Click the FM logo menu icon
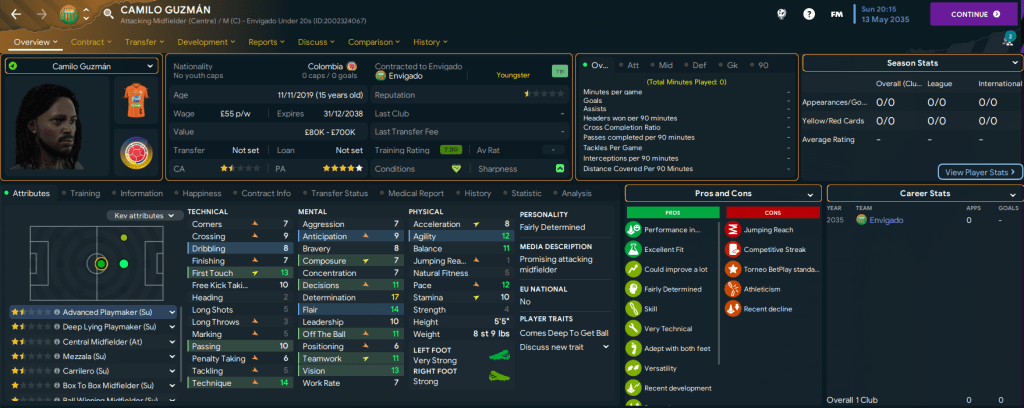1024x408 pixels. pyautogui.click(x=835, y=14)
